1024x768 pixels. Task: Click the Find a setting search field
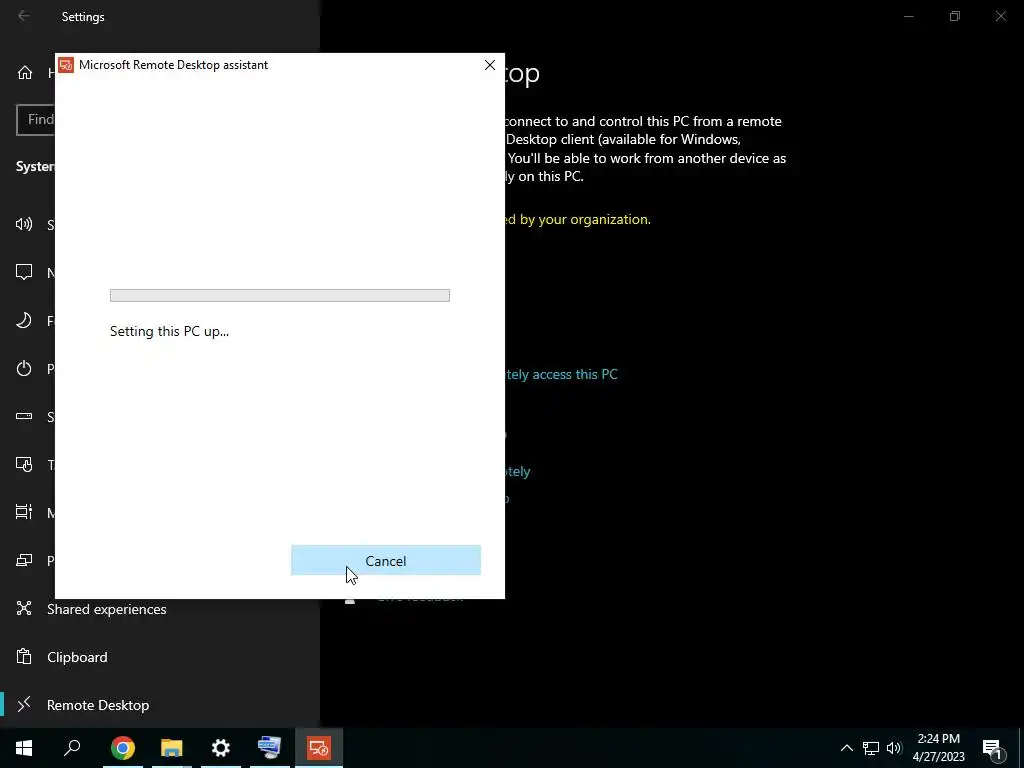36,120
